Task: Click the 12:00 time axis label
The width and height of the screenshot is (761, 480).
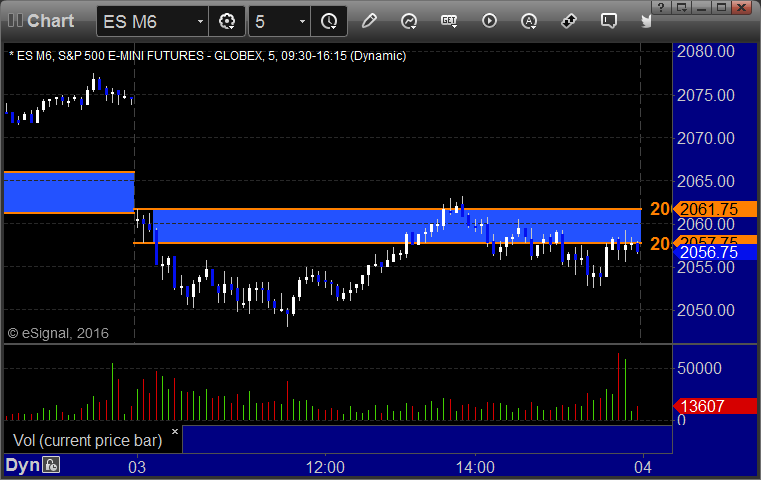Action: point(325,467)
